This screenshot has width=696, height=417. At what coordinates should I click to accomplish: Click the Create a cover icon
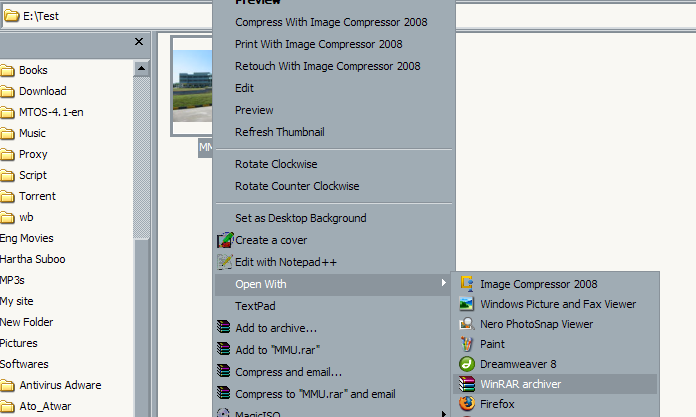click(225, 240)
